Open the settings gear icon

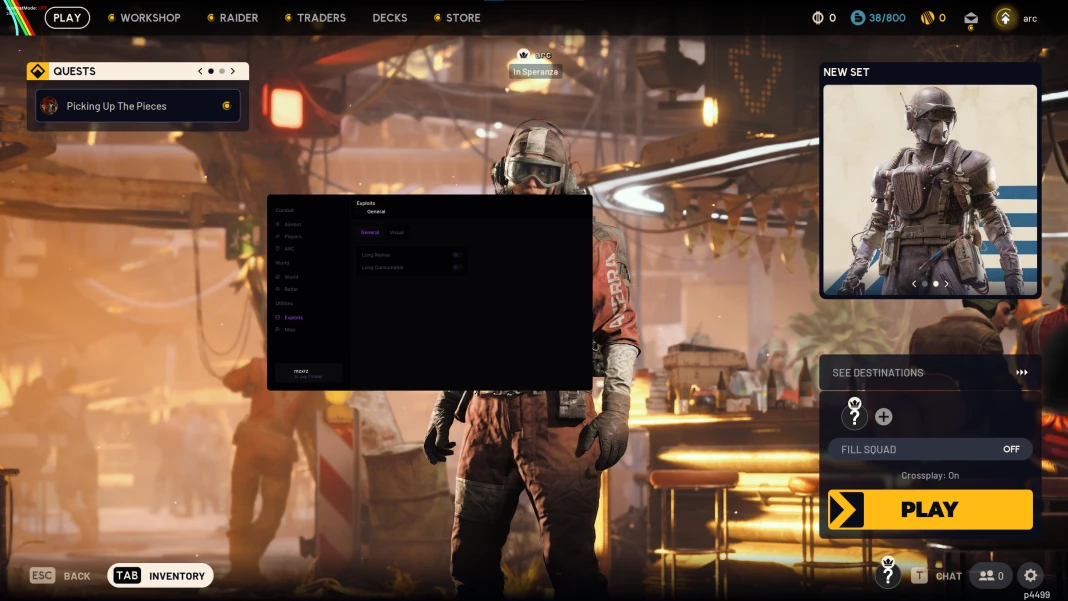[x=1031, y=576]
